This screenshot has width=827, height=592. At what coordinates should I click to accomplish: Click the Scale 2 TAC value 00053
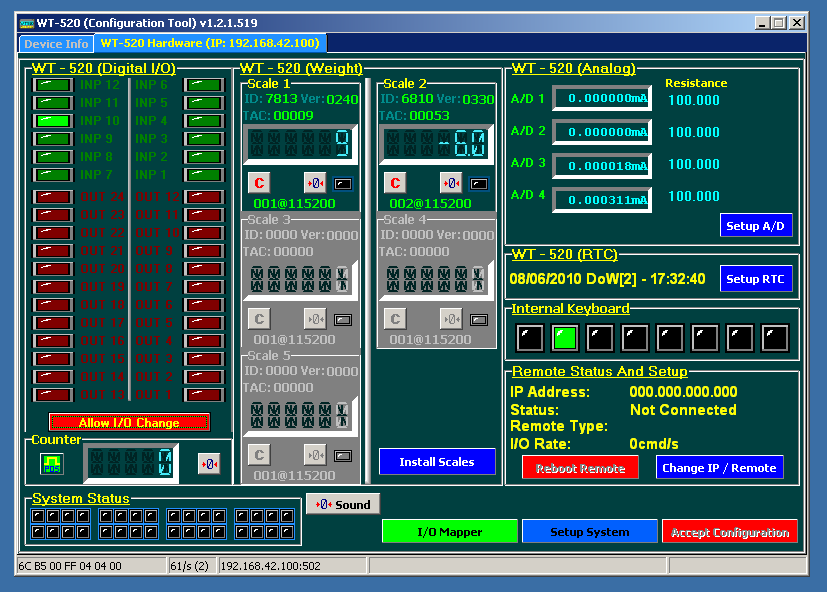[429, 116]
